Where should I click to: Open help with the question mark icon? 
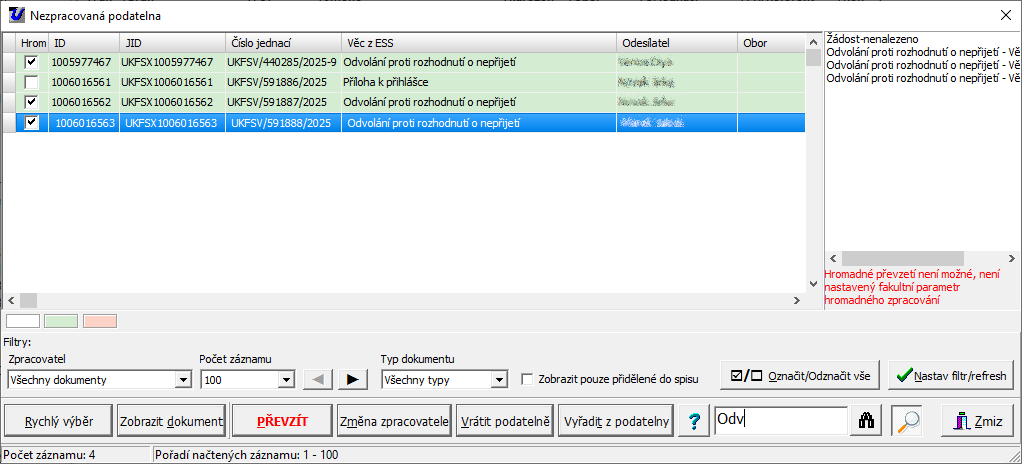[x=692, y=421]
